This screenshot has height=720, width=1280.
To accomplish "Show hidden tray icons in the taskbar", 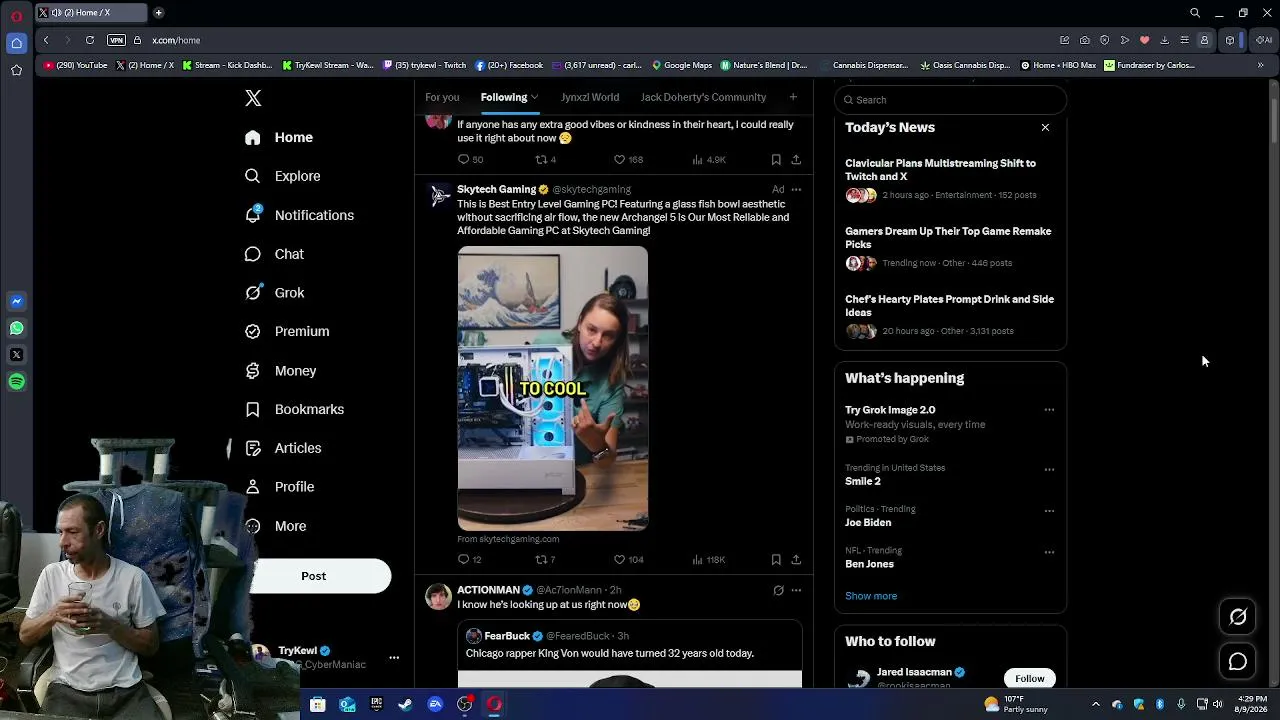I will point(1096,705).
